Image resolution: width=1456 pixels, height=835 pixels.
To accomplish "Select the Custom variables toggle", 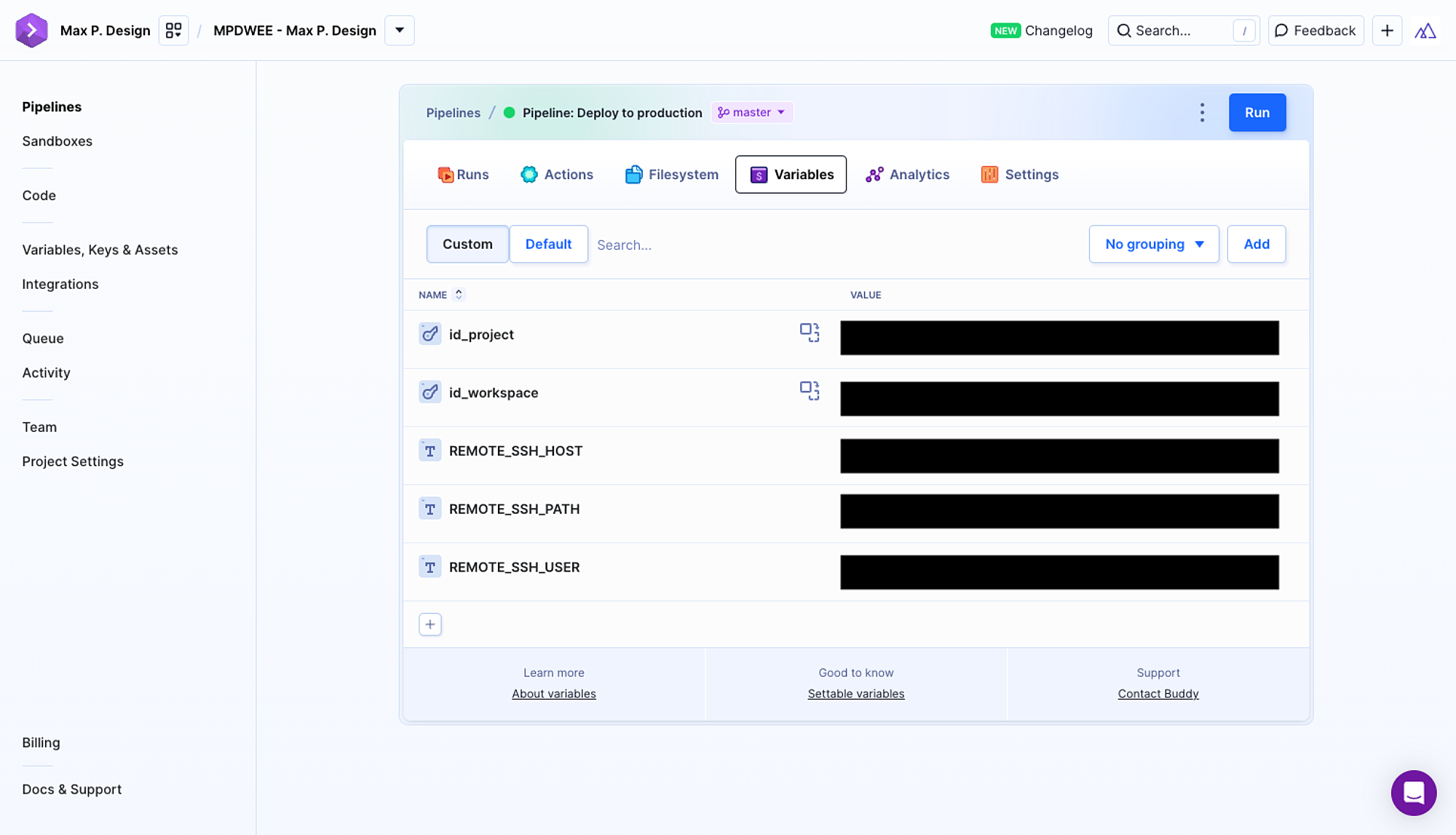I will pos(467,244).
